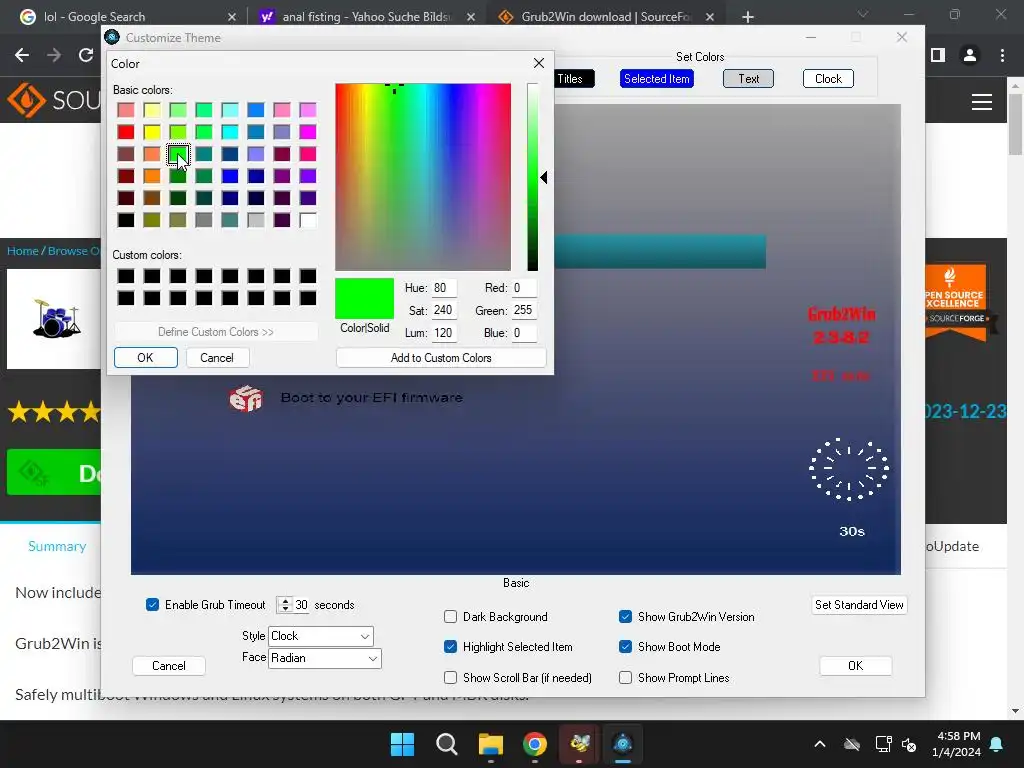
Task: Click the Hue value field
Action: 443,288
